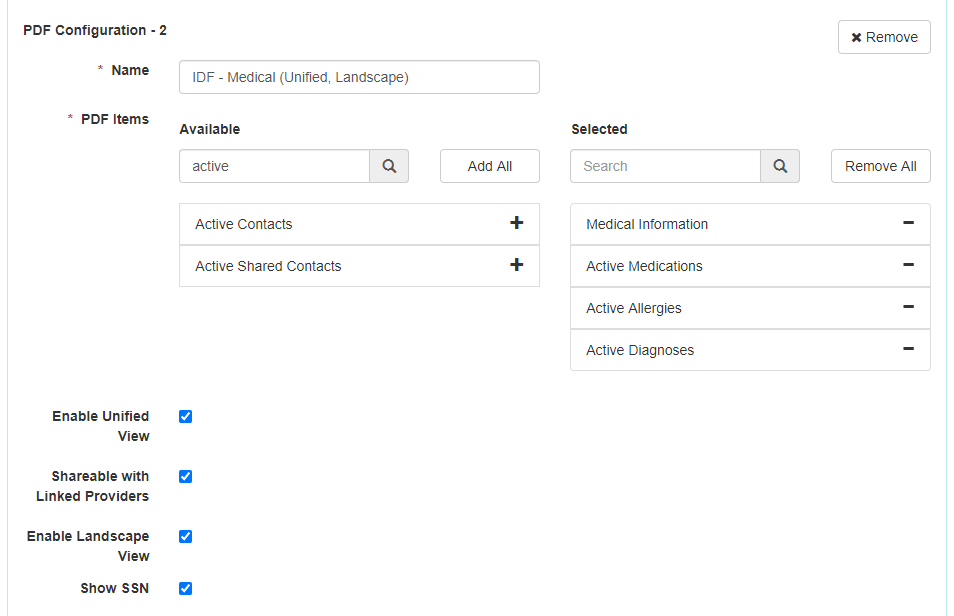
Task: Remove PDF Configuration 2 entirely
Action: pyautogui.click(x=884, y=37)
